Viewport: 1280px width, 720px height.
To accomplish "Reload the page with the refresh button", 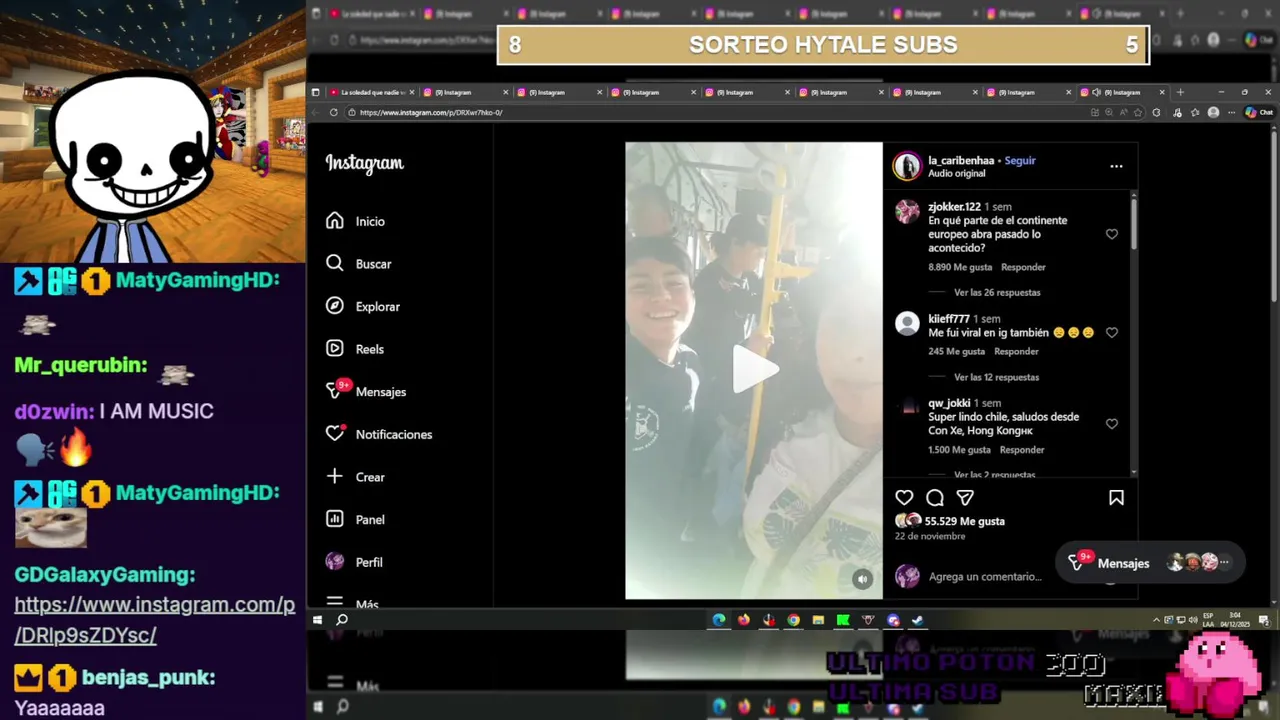I will [x=334, y=112].
